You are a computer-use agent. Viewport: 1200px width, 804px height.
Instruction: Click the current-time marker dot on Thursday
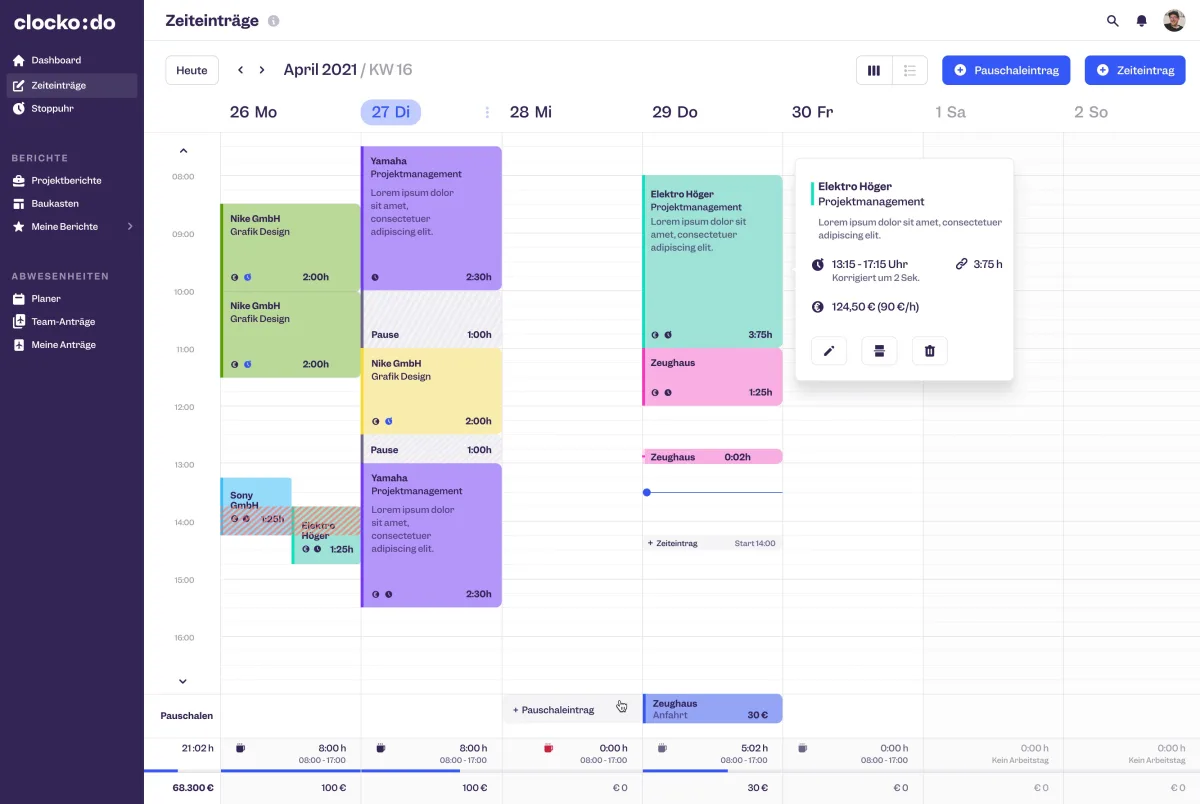pos(647,492)
